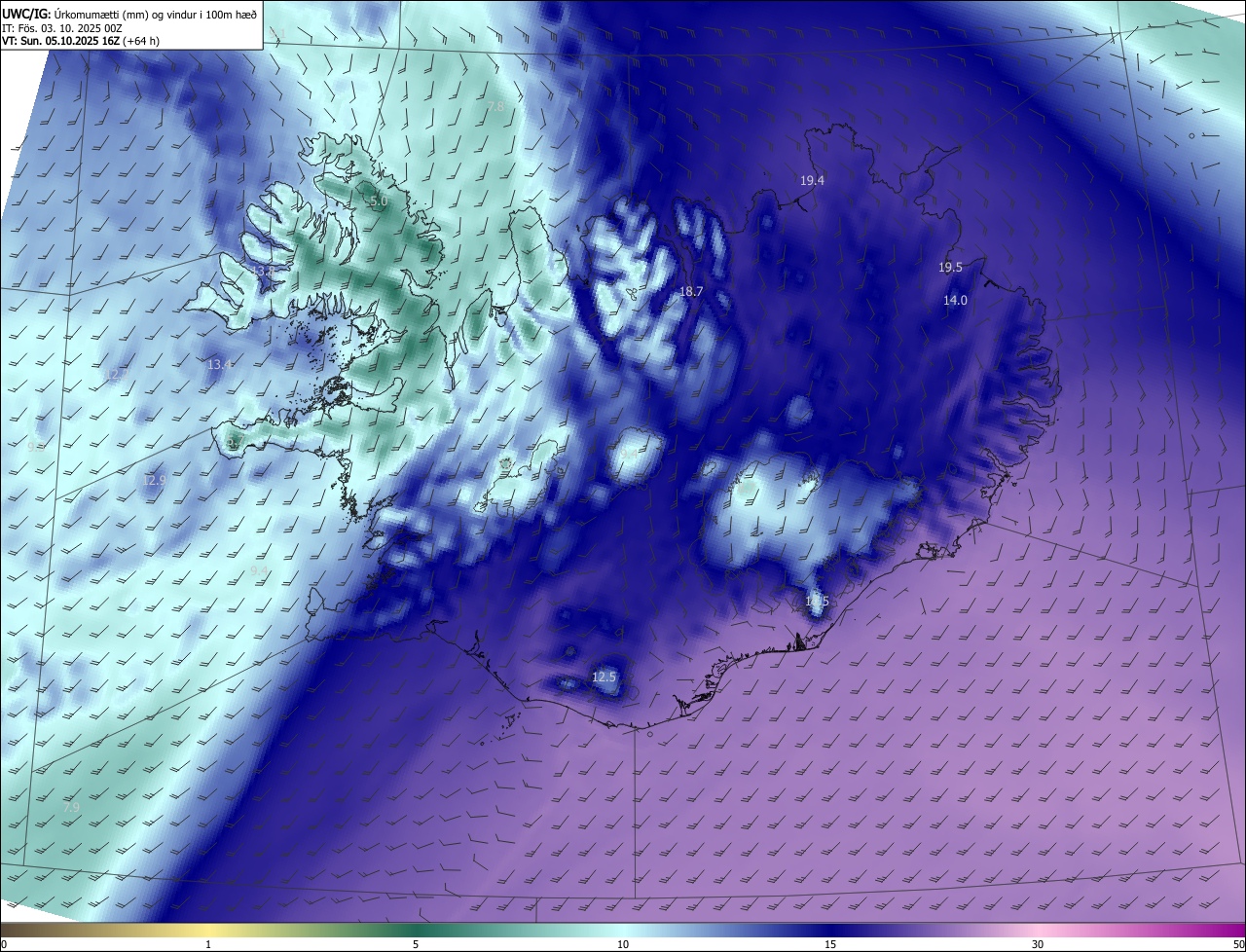Click the colorbar tick label 15
This screenshot has width=1246, height=952.
pos(830,945)
